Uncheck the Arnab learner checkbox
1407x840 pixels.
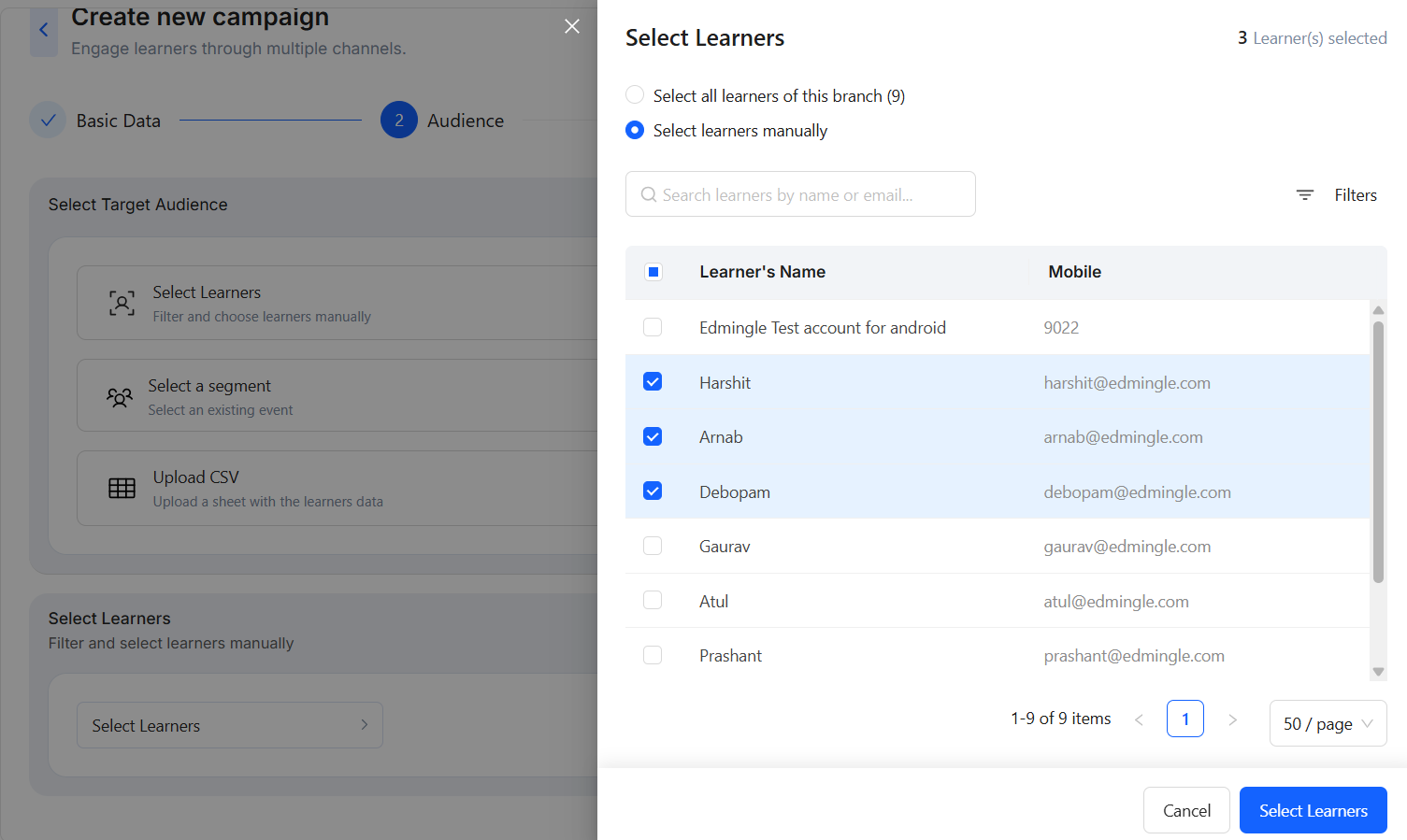653,436
